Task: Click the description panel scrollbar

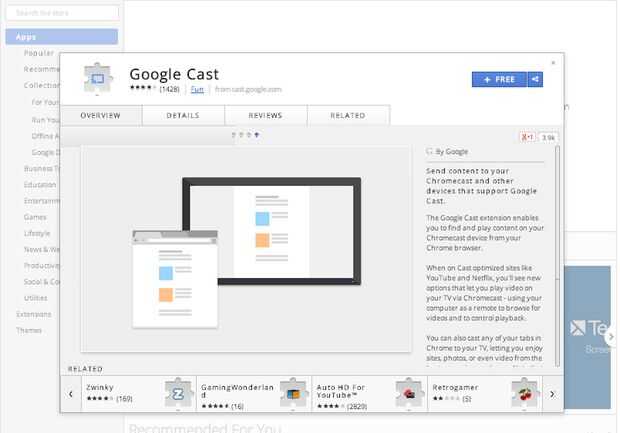Action: pos(557,255)
